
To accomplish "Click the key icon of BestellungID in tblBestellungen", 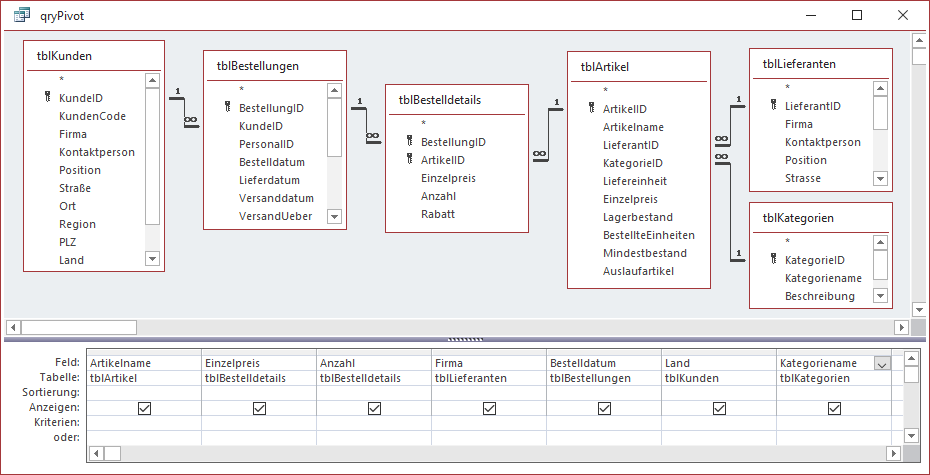I will 227,108.
